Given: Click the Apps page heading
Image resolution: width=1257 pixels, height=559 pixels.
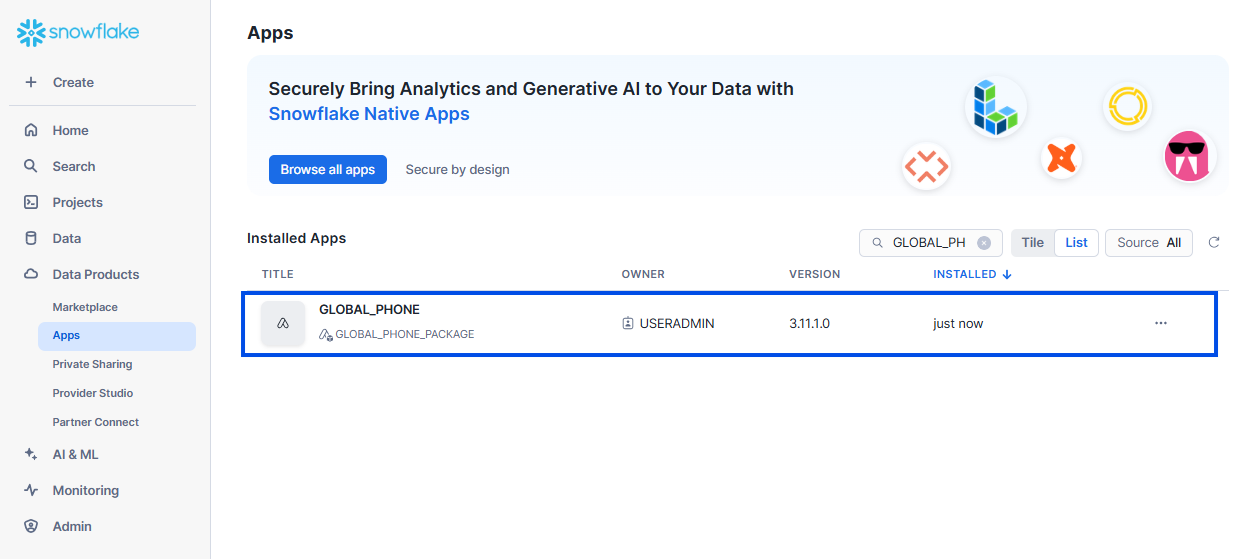Looking at the screenshot, I should click(x=270, y=33).
